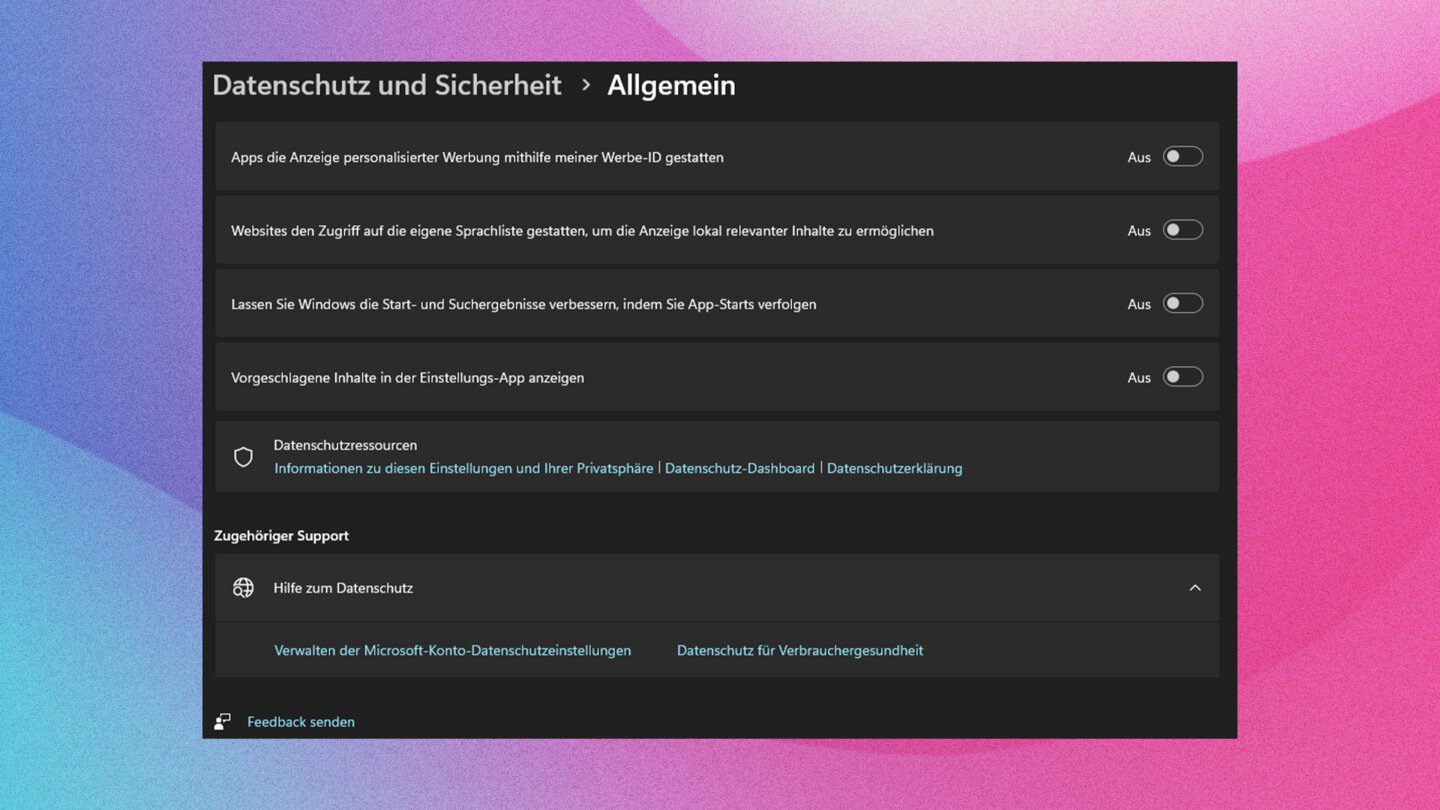Open Datenschutz für Verbrauchergesundheit link
This screenshot has width=1440, height=810.
coord(799,650)
